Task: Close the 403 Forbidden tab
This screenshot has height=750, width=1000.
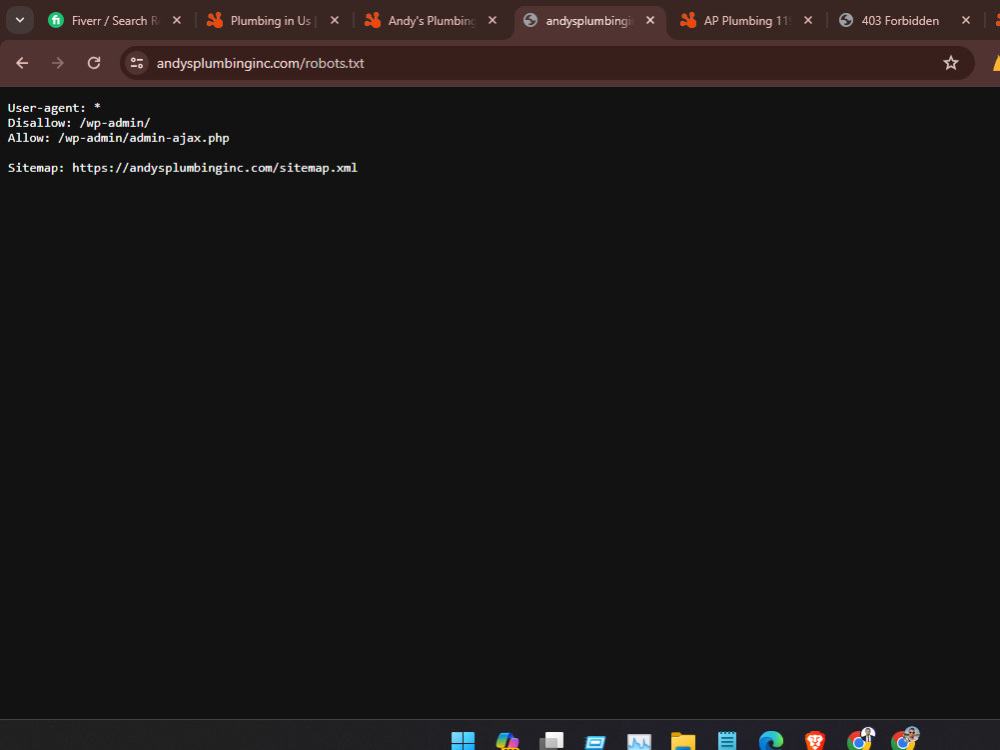Action: (966, 20)
